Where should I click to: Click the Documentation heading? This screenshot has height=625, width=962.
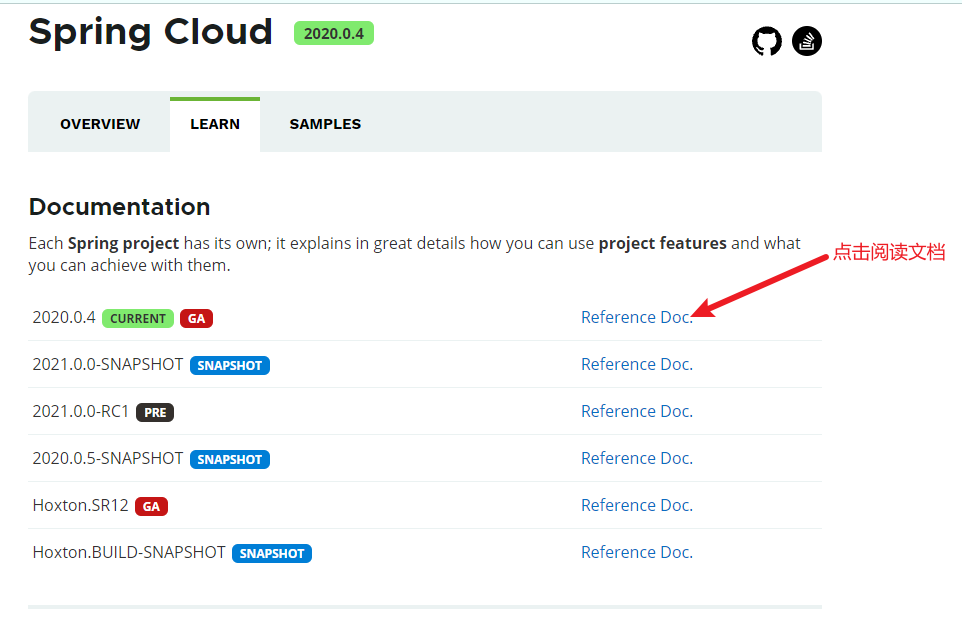[x=120, y=207]
